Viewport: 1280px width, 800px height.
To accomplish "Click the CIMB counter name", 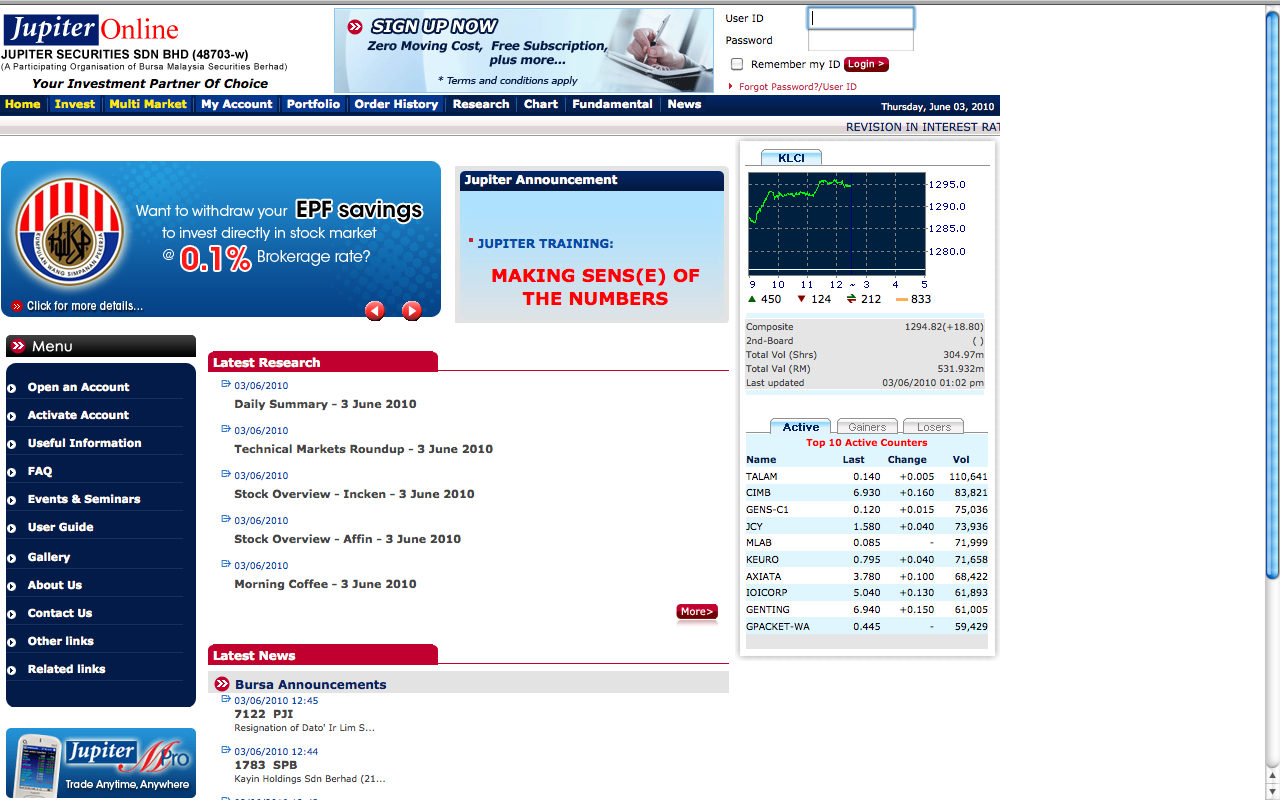I will tap(758, 493).
